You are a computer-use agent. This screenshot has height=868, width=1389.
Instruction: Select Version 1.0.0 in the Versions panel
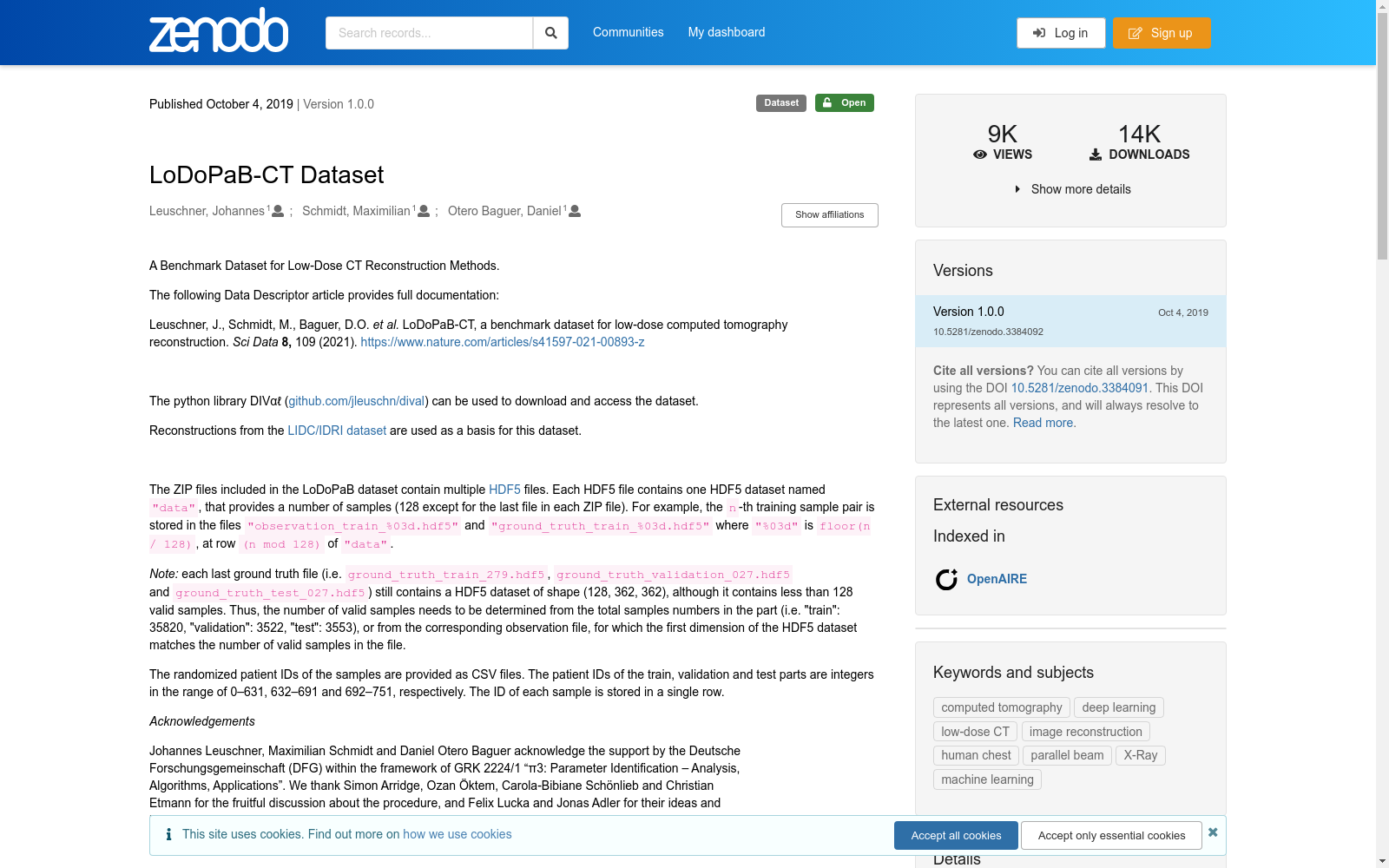click(1070, 321)
